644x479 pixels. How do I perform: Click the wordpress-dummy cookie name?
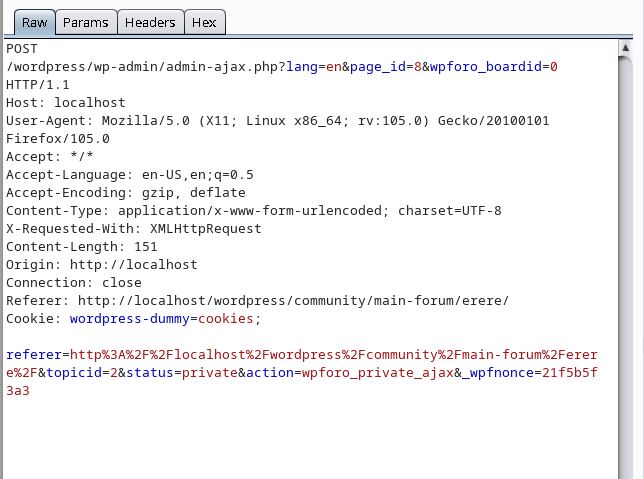[130, 319]
